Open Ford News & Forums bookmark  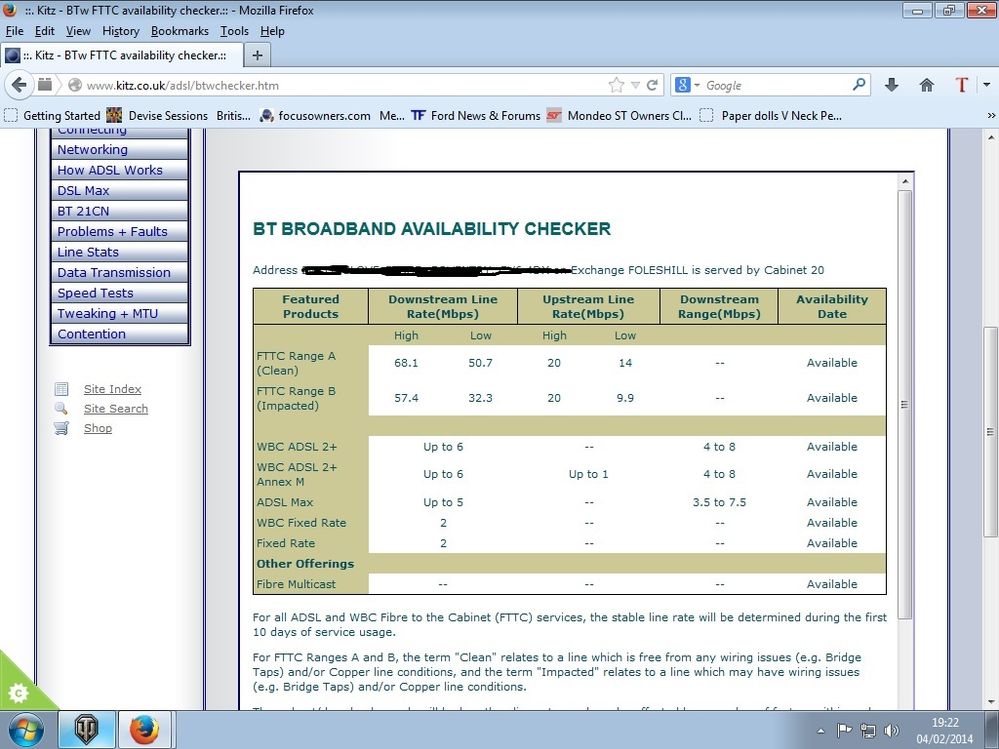coord(476,116)
